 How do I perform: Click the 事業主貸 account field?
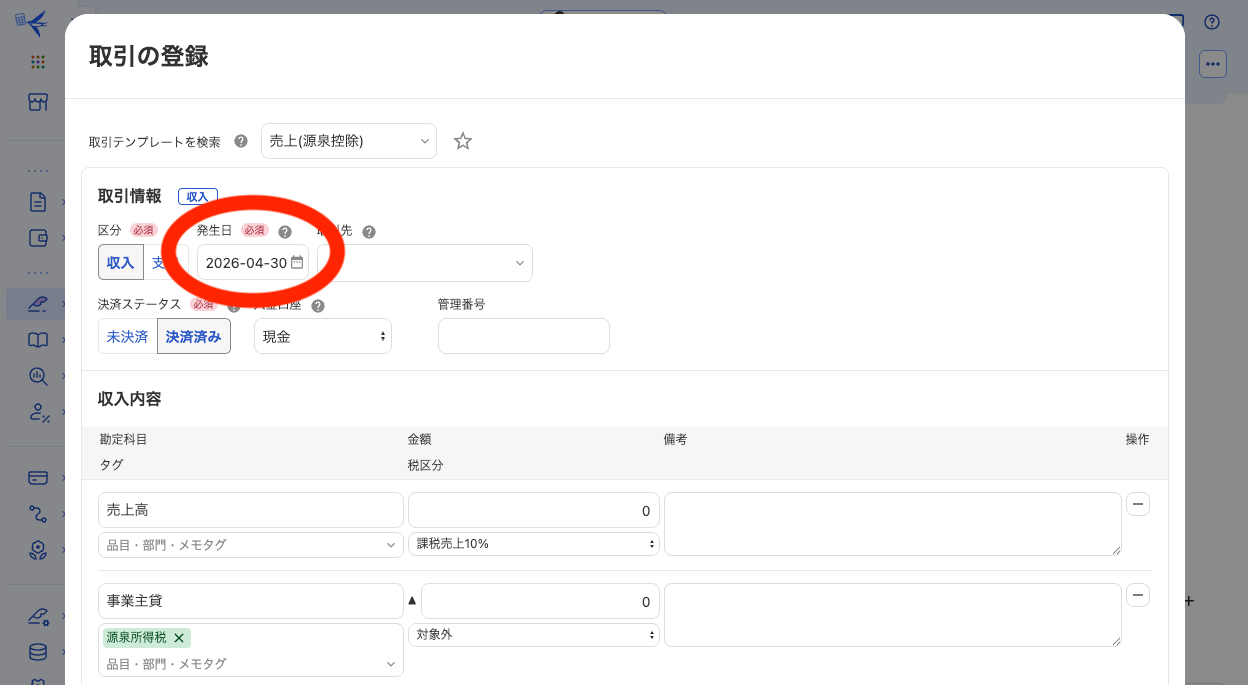(x=251, y=601)
